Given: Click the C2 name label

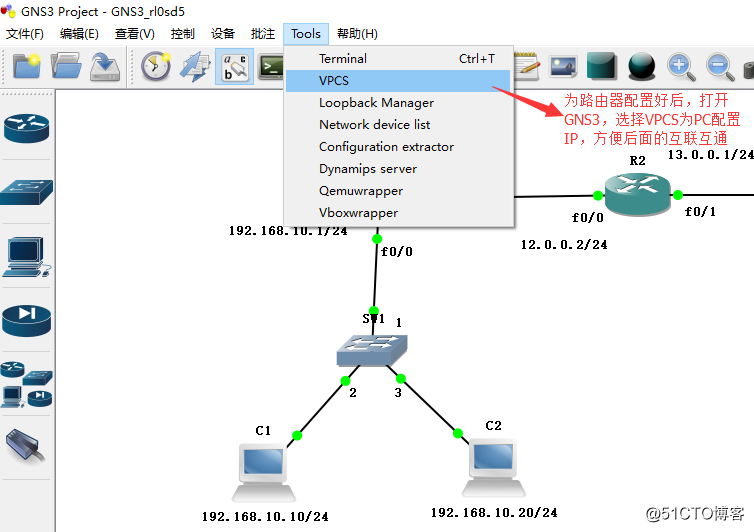Looking at the screenshot, I should (x=493, y=426).
